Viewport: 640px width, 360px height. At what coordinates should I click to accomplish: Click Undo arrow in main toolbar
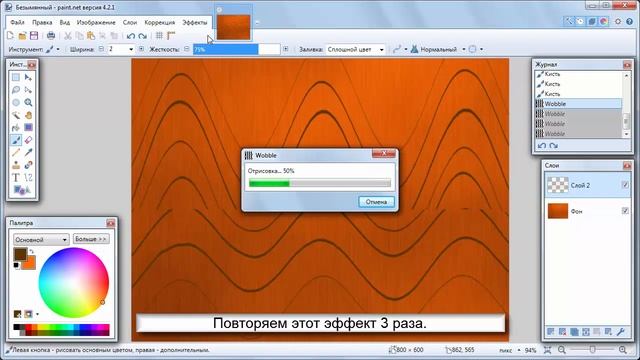pos(131,36)
